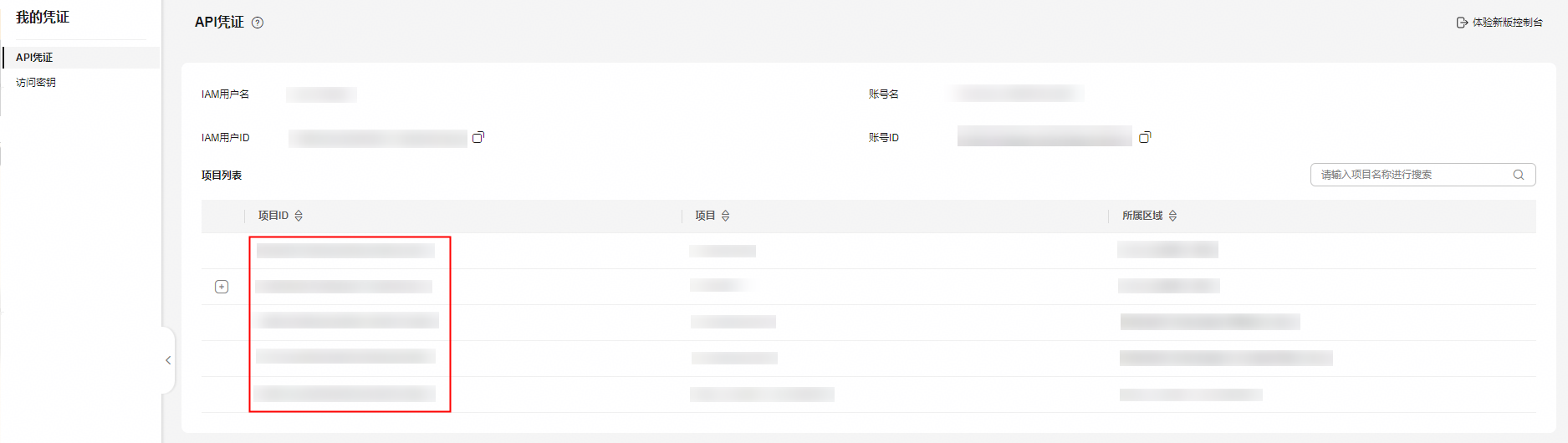The height and width of the screenshot is (443, 1568).
Task: Sort the table by 项目 column
Action: [x=725, y=216]
